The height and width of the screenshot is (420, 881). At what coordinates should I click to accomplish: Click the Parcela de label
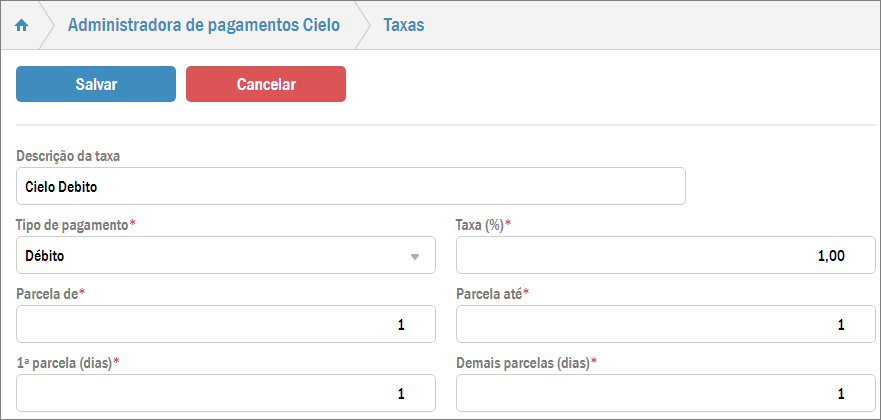point(47,294)
